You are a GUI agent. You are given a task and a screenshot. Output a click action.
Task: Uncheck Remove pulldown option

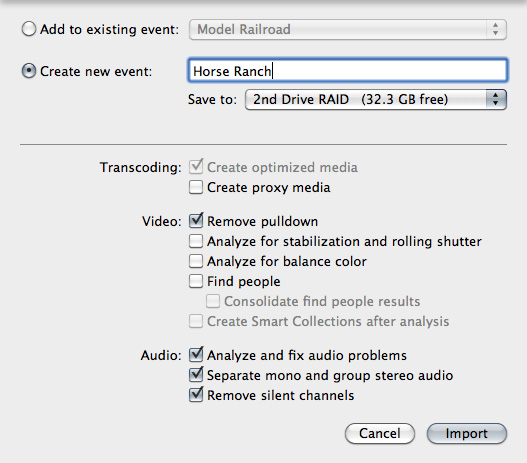point(196,221)
